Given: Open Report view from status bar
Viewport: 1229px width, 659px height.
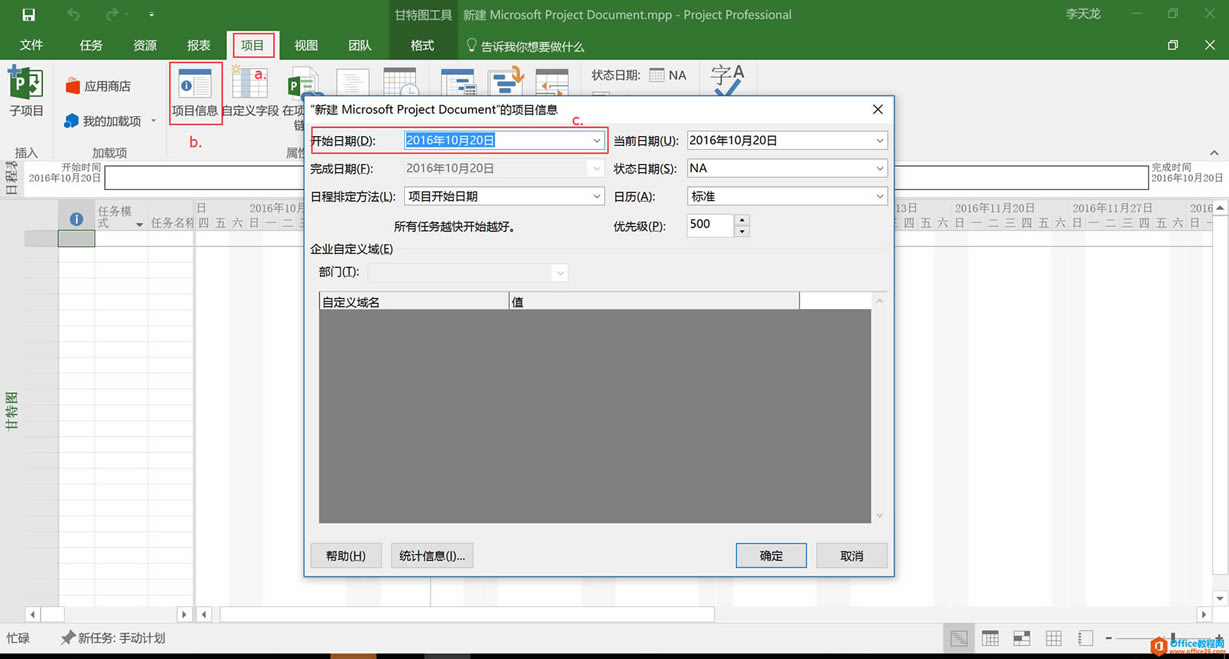Looking at the screenshot, I should point(1085,637).
